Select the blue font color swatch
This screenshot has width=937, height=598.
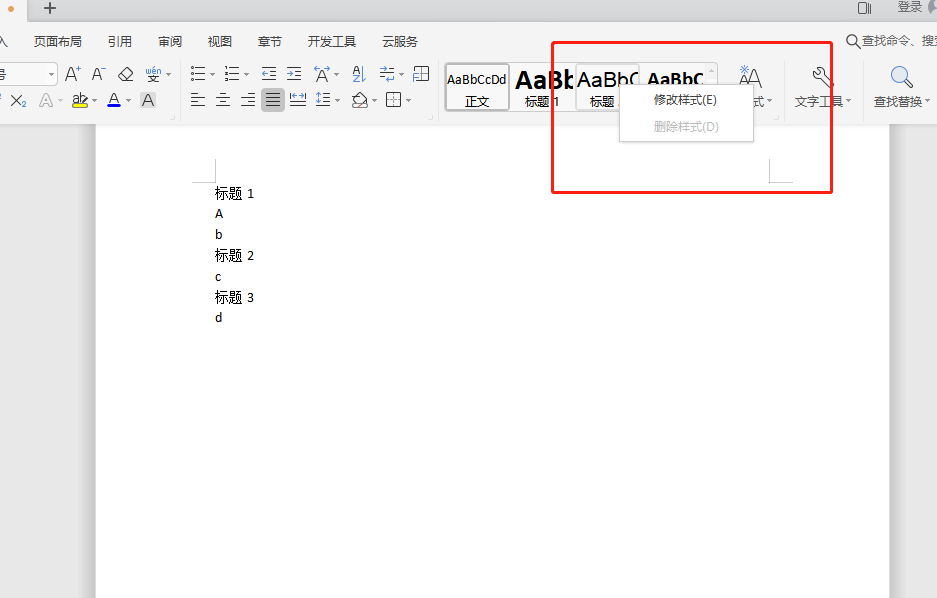pyautogui.click(x=114, y=104)
